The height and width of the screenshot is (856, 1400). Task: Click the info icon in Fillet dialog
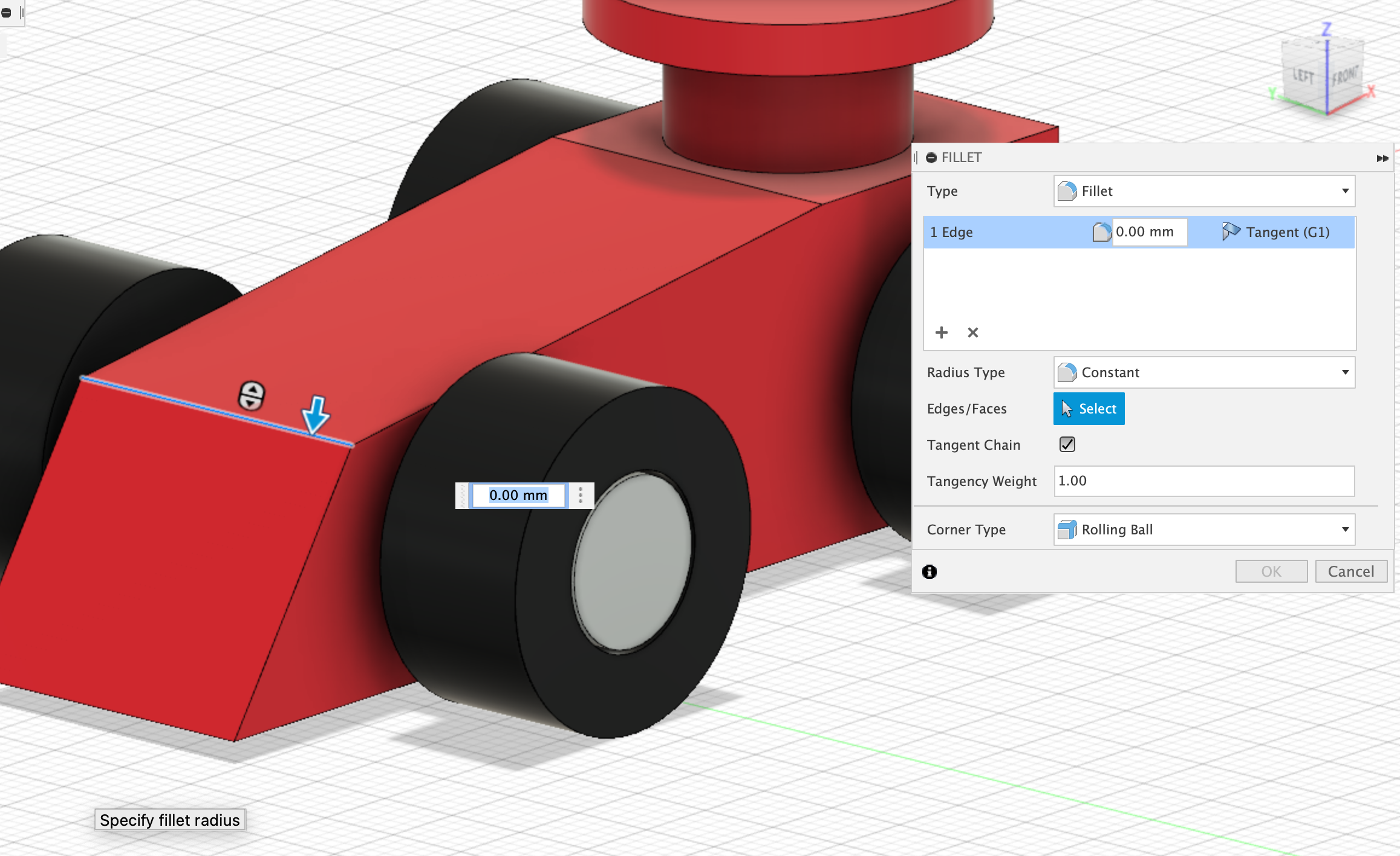[930, 572]
